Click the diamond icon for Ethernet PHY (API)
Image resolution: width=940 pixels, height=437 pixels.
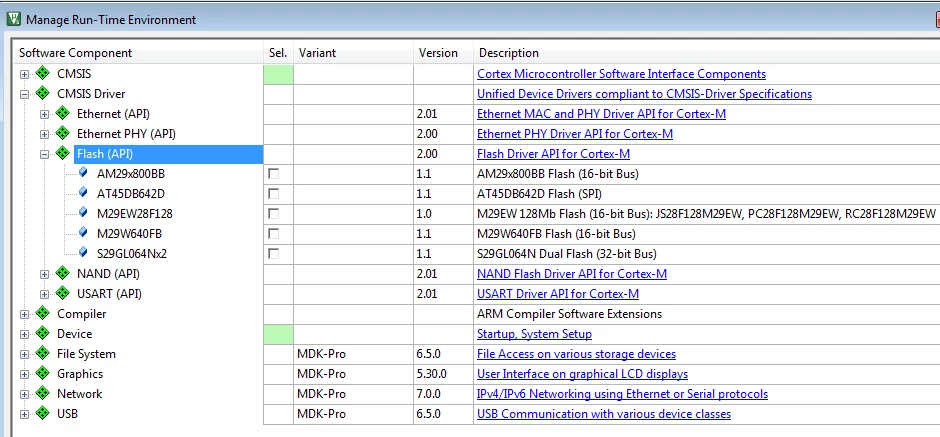coord(62,133)
